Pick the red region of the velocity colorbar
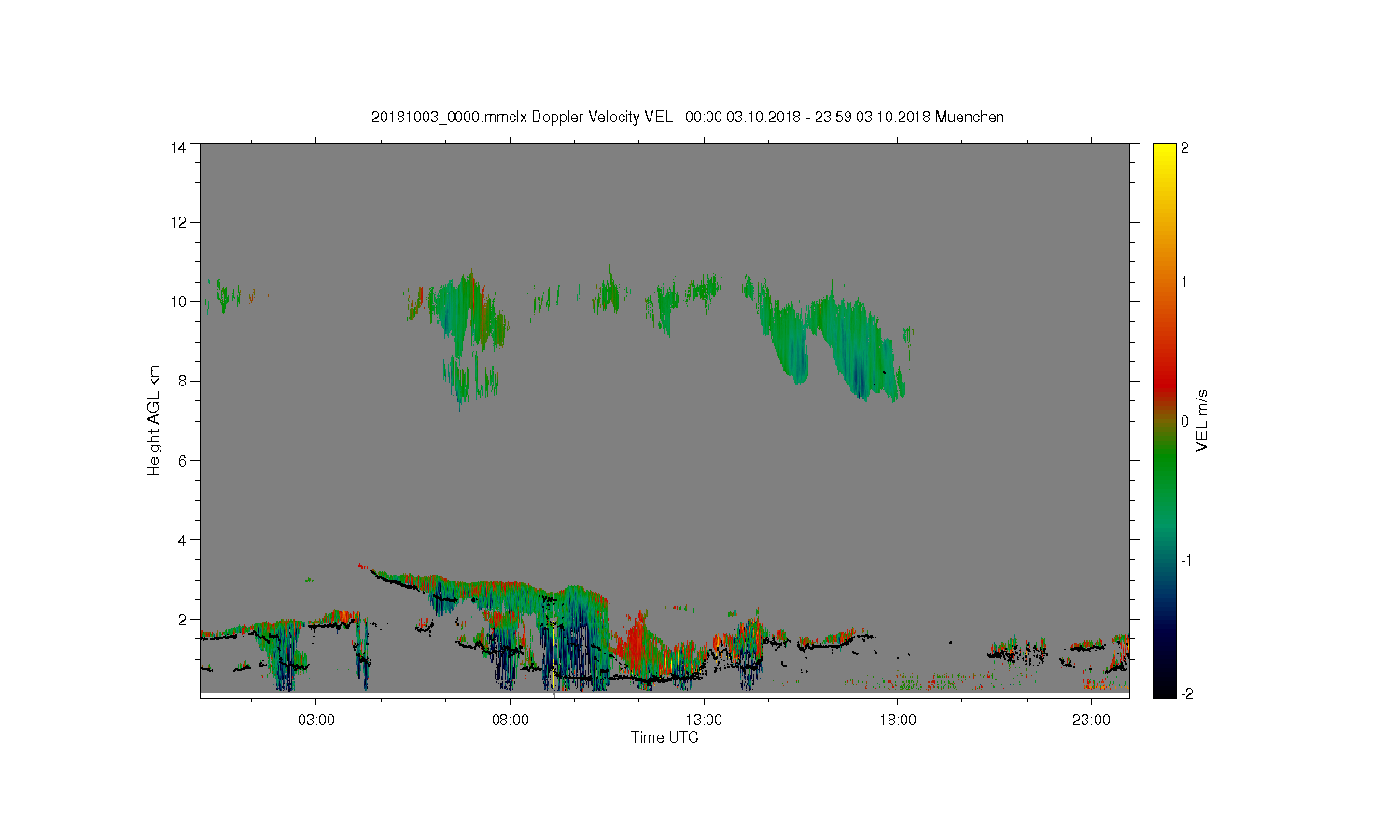Screen dimensions: 1400x840 coord(1164,378)
